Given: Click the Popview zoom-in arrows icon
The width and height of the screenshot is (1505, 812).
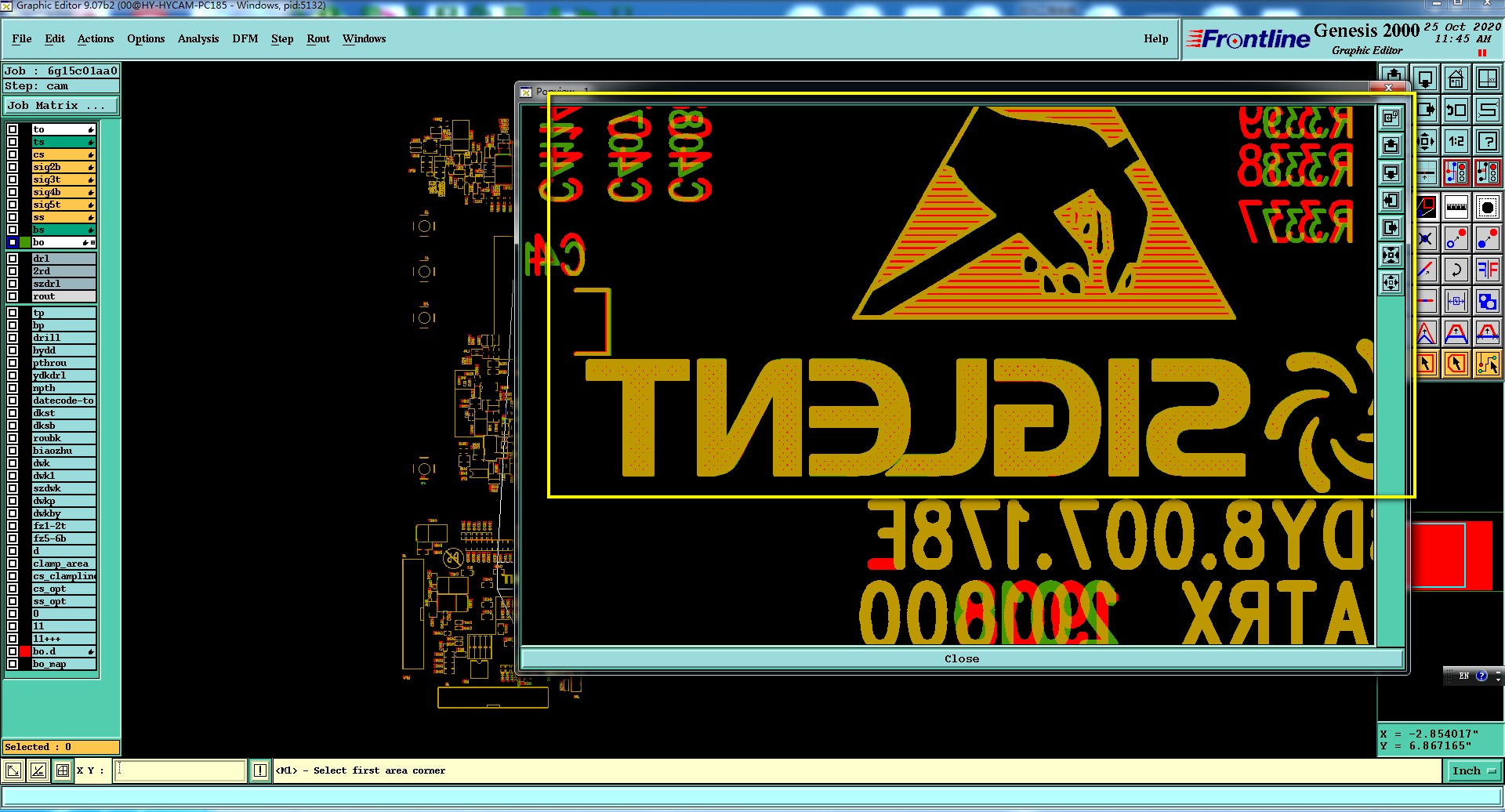Looking at the screenshot, I should (x=1391, y=255).
